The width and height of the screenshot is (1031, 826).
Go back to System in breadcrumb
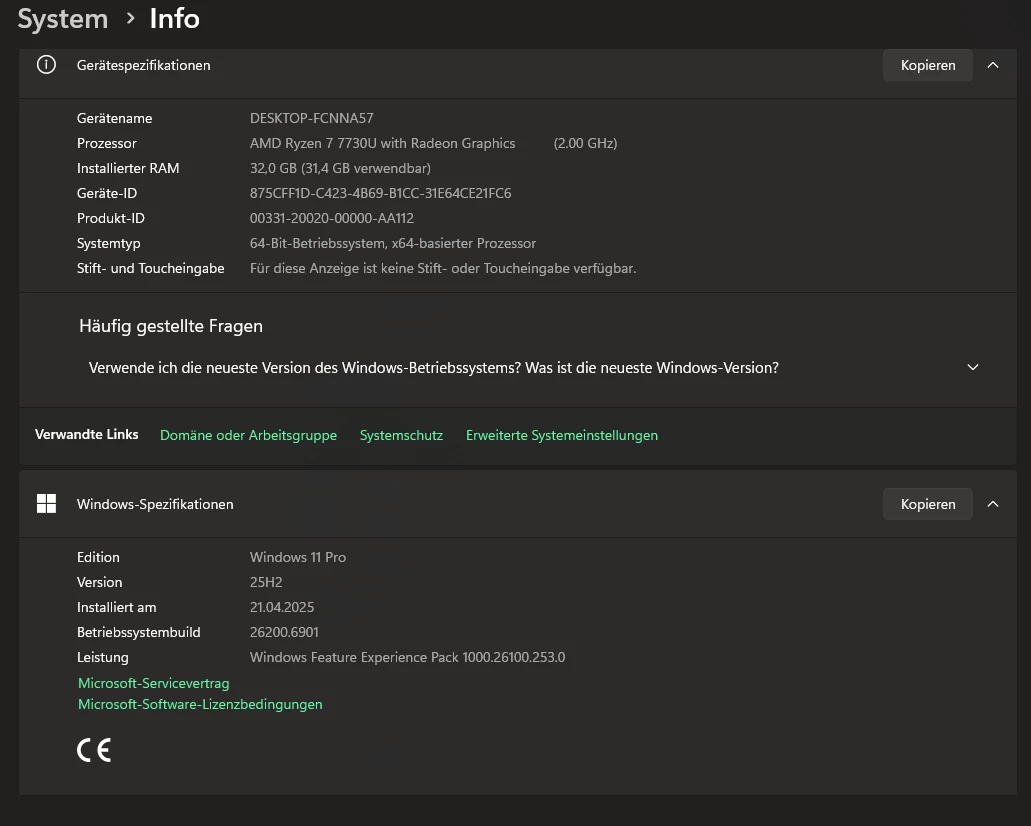(62, 18)
